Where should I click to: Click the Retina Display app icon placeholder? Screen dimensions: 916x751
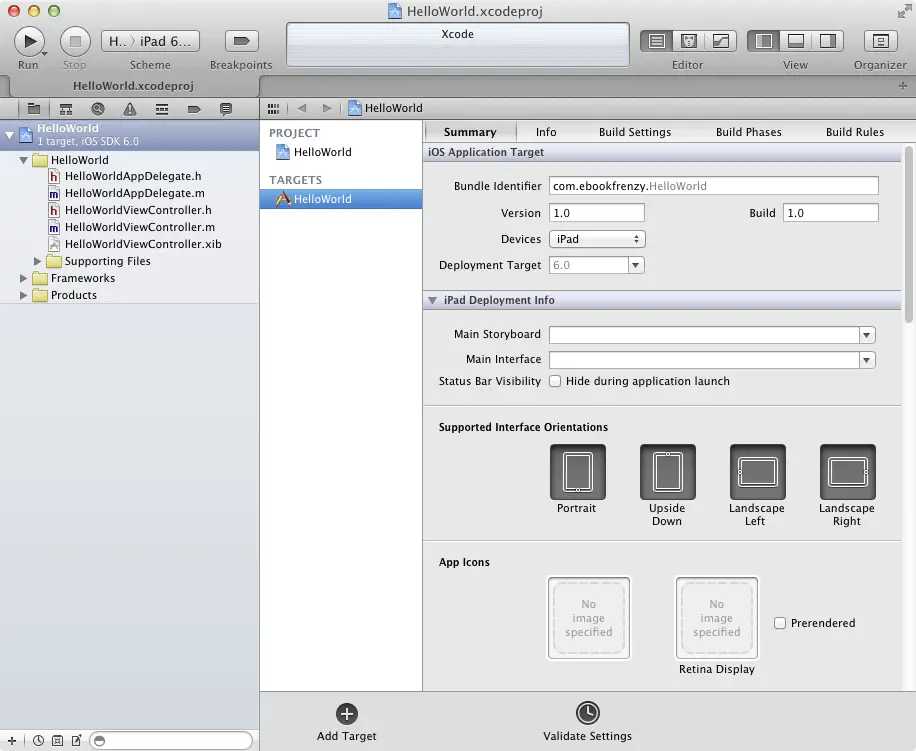coord(716,618)
